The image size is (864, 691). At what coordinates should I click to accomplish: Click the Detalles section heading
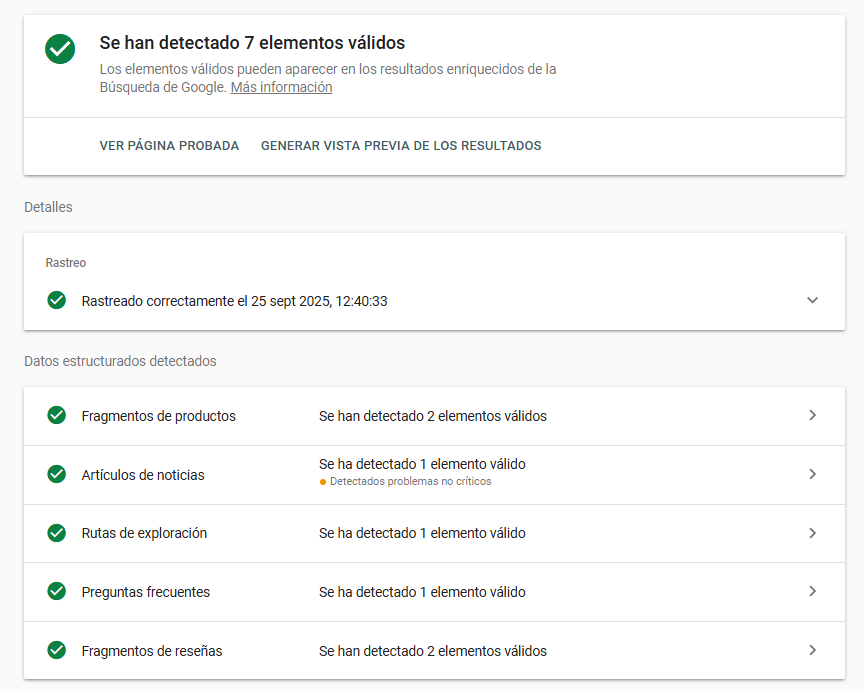(x=48, y=207)
